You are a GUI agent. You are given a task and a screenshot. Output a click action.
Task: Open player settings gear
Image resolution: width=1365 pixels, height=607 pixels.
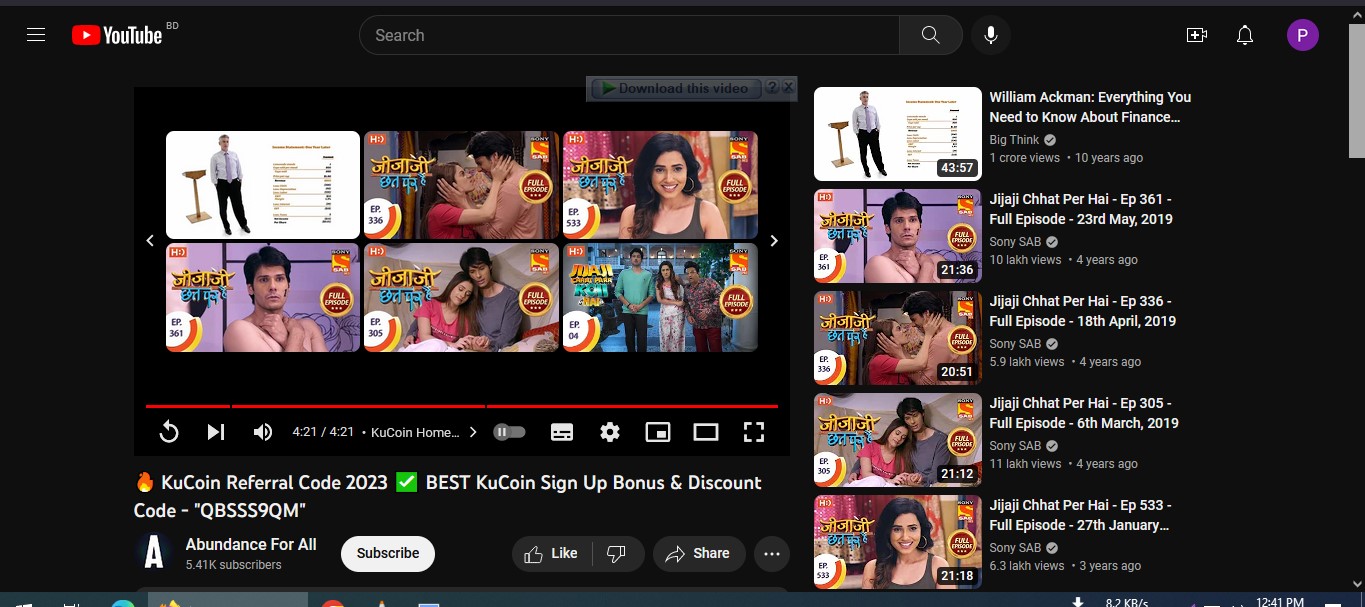click(610, 432)
